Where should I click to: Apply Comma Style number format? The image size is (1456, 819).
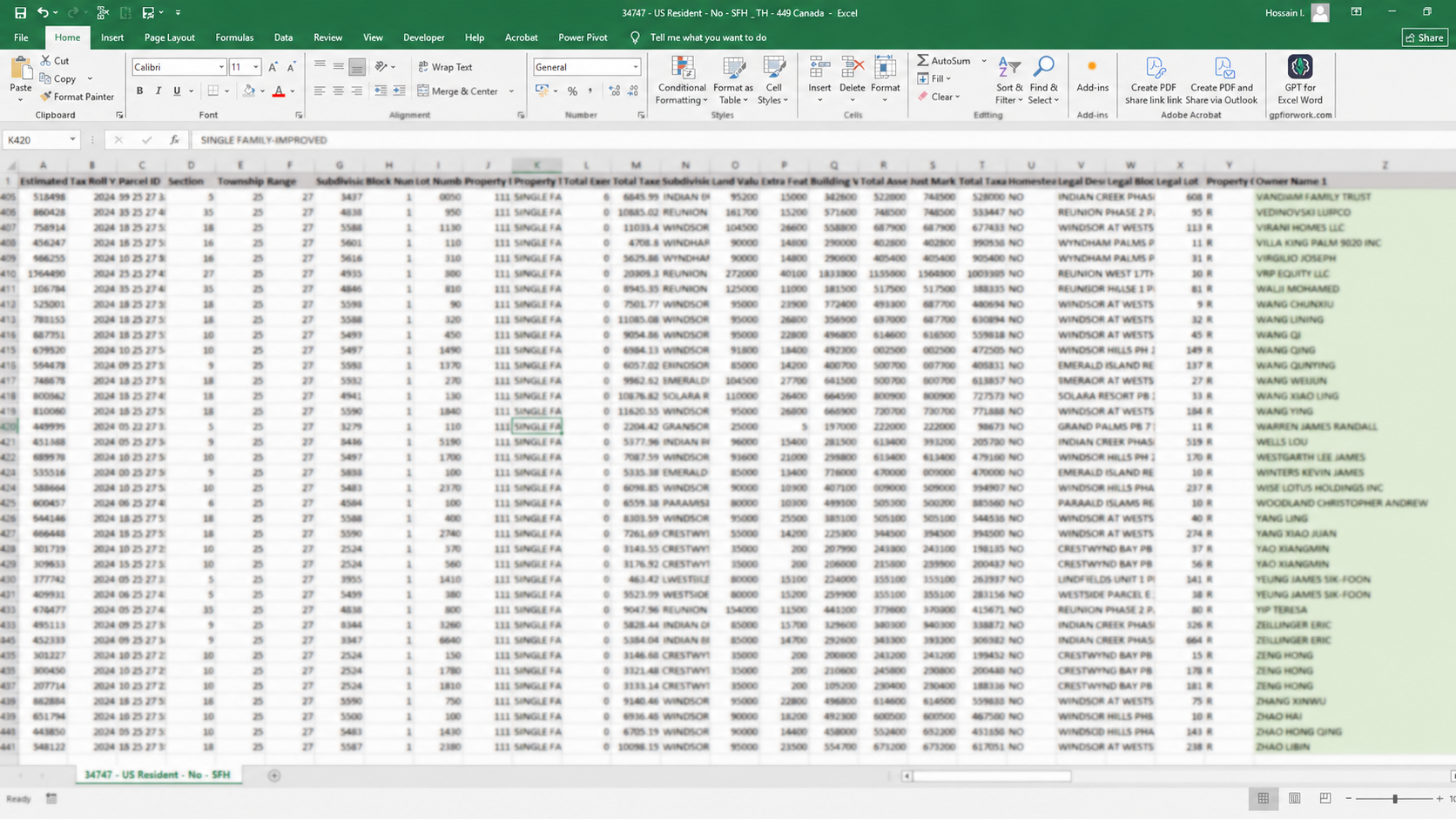(x=590, y=91)
